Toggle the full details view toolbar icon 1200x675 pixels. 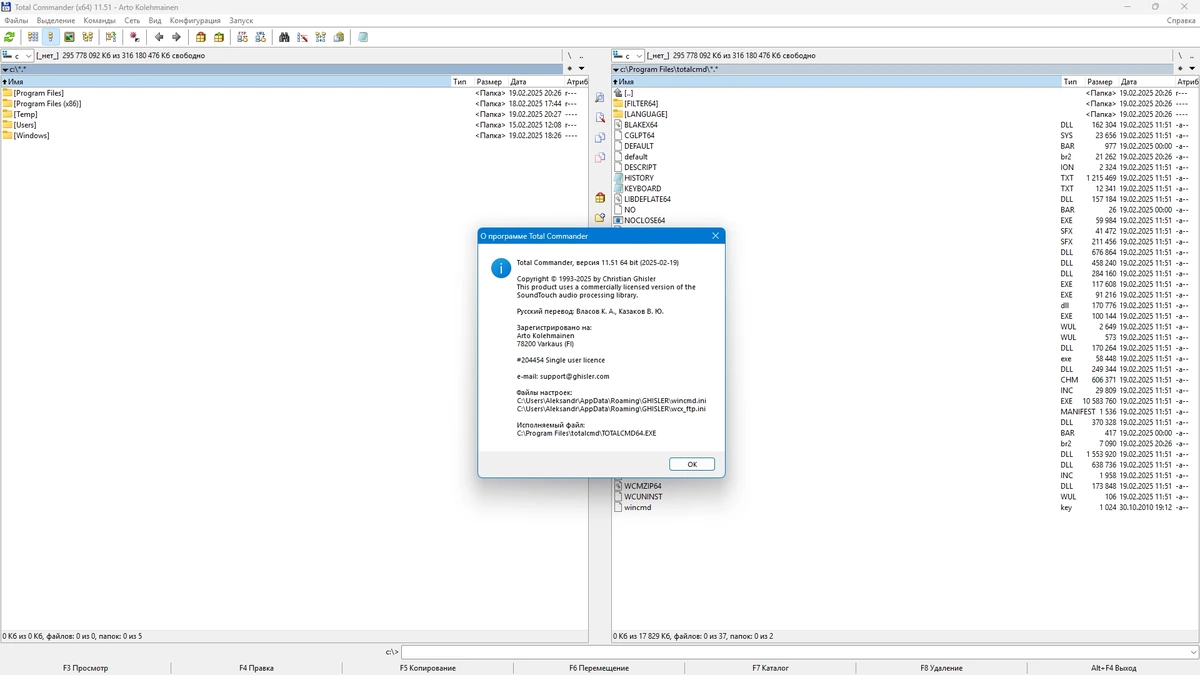(x=50, y=37)
